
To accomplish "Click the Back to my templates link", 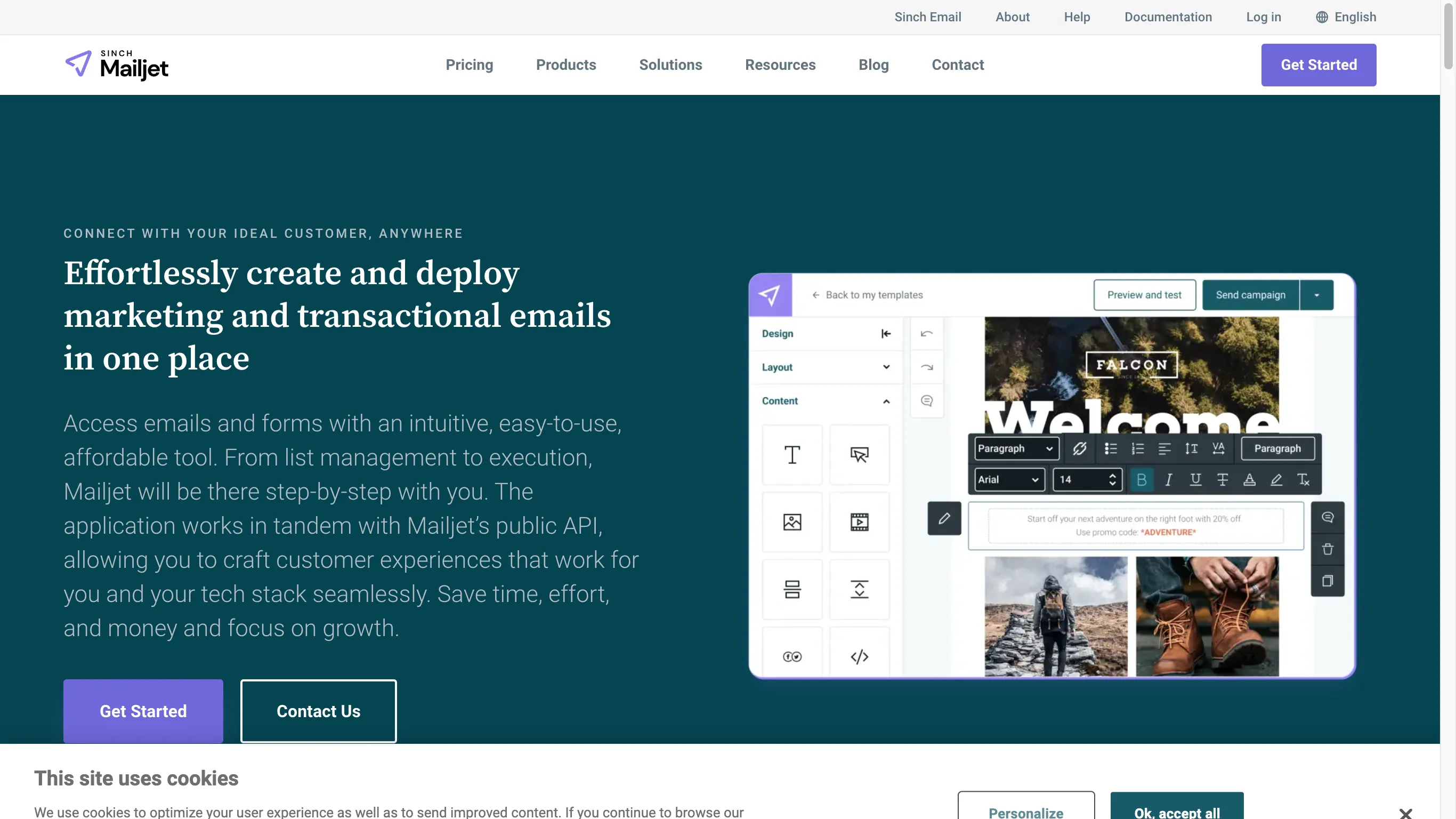I will pos(873,295).
